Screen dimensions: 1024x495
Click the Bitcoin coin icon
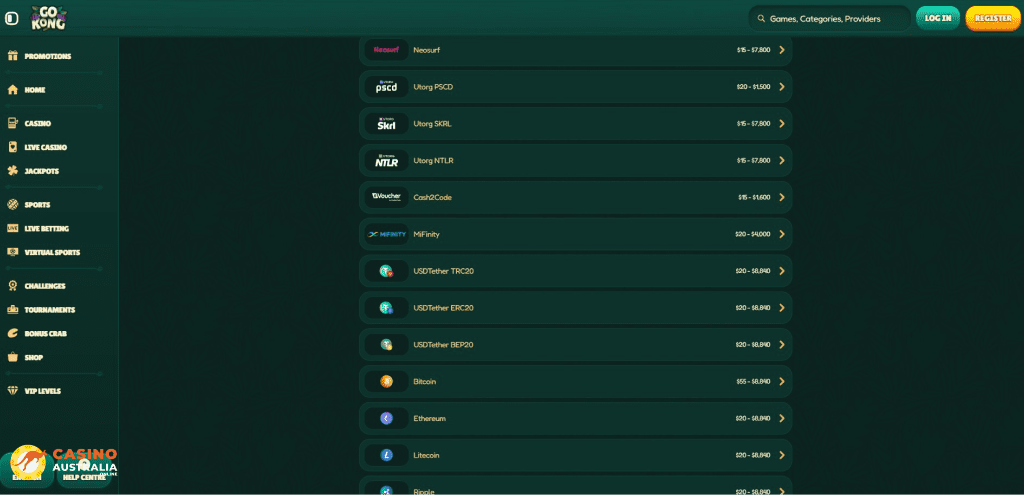click(x=386, y=381)
